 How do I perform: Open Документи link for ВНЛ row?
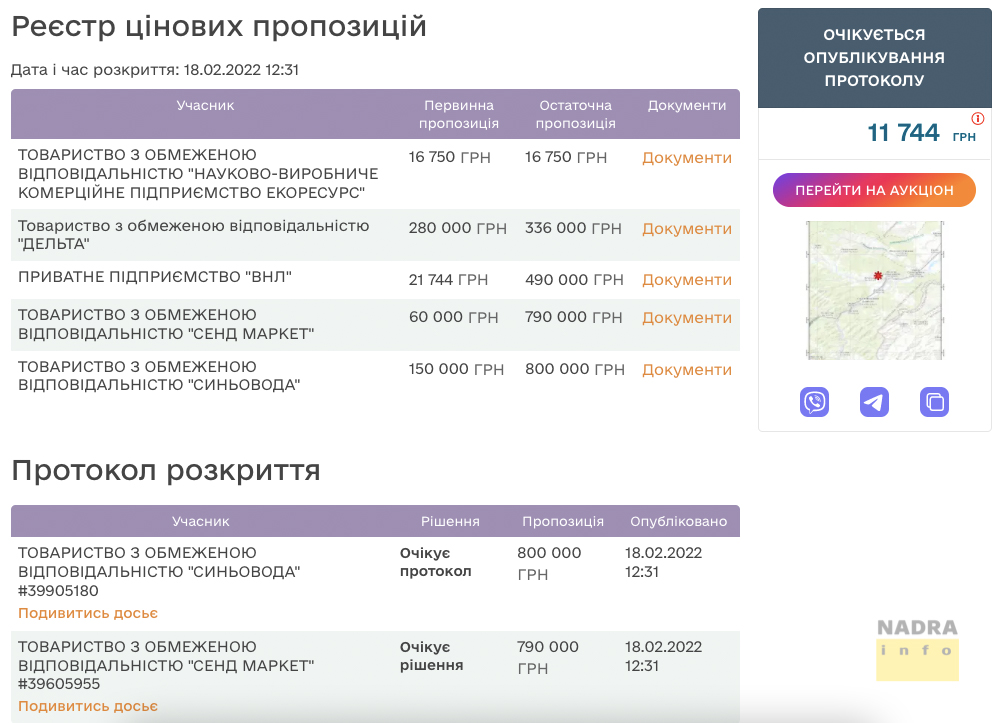[x=686, y=280]
